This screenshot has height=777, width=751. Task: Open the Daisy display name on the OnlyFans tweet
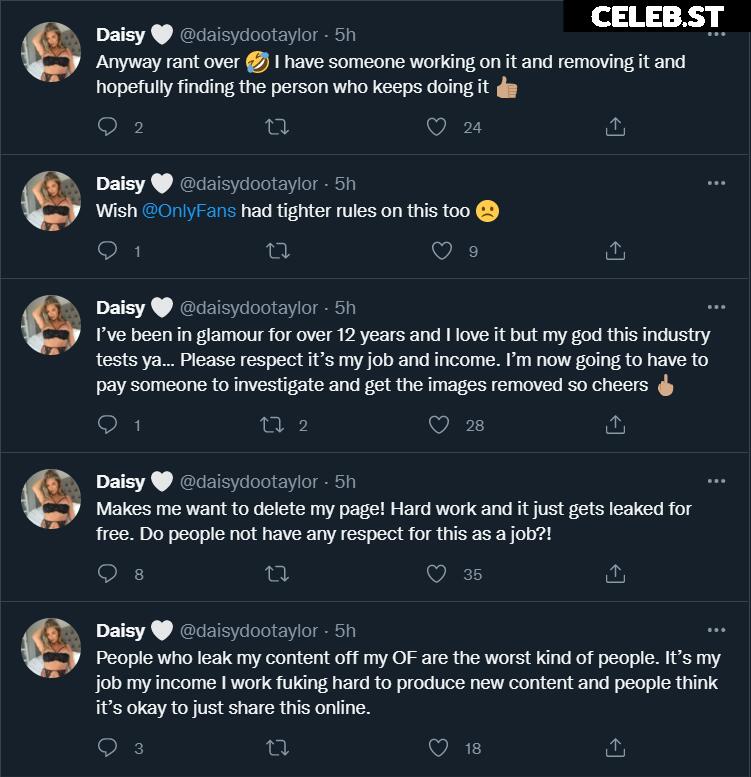point(120,183)
